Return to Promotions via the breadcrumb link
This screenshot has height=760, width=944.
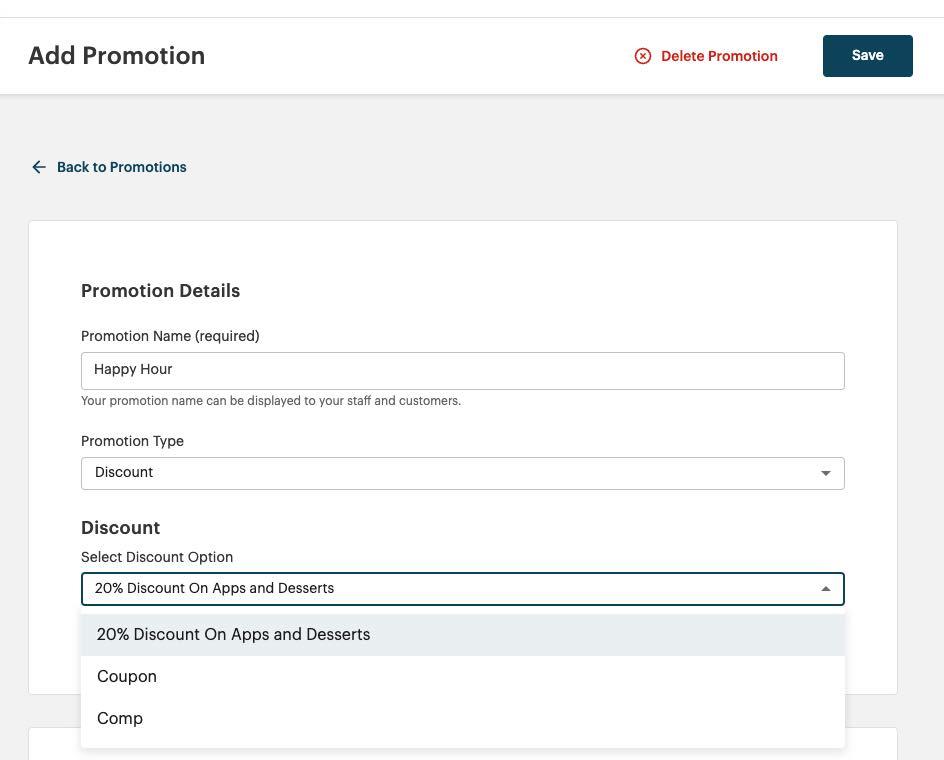[121, 167]
